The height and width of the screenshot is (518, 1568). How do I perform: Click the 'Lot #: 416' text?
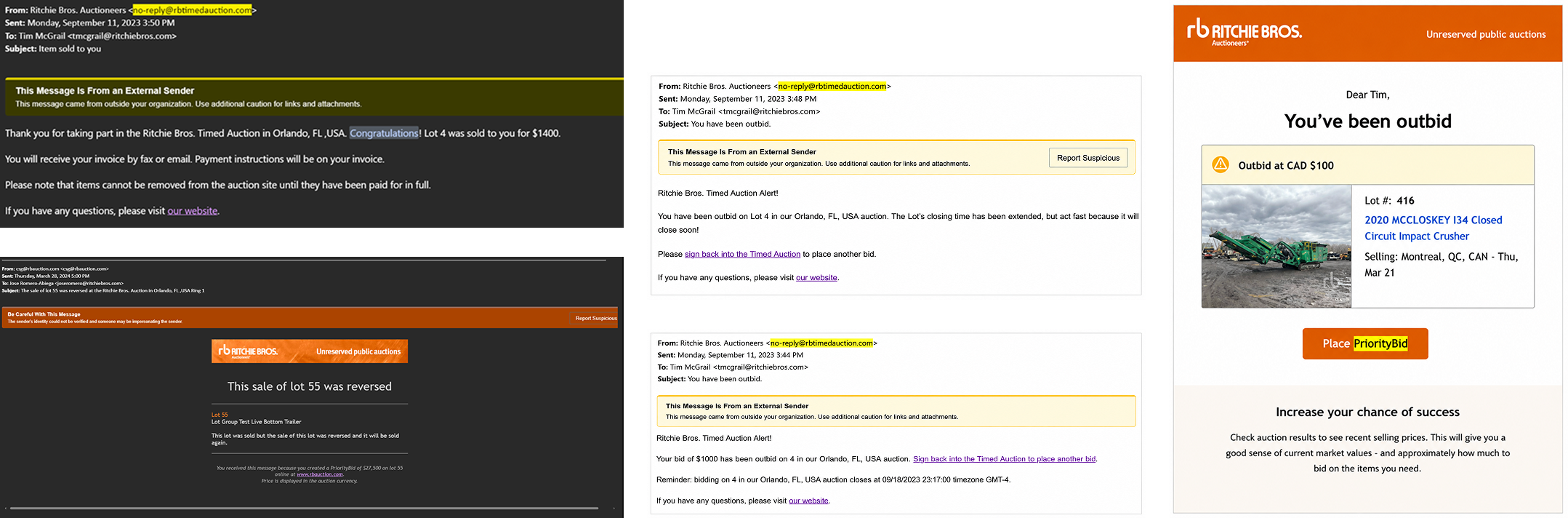[1389, 201]
